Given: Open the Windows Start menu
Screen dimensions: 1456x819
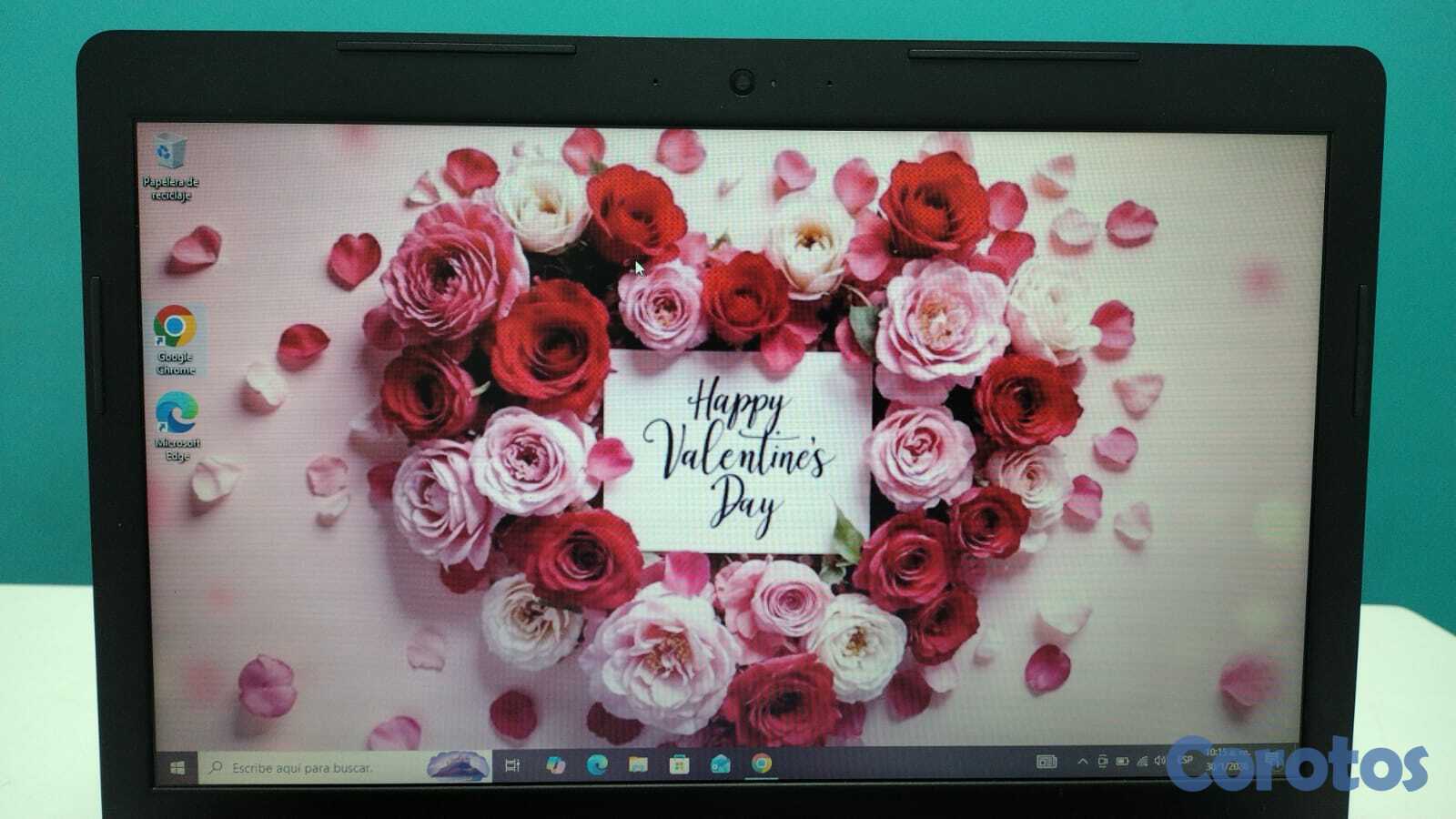Looking at the screenshot, I should pos(178,768).
